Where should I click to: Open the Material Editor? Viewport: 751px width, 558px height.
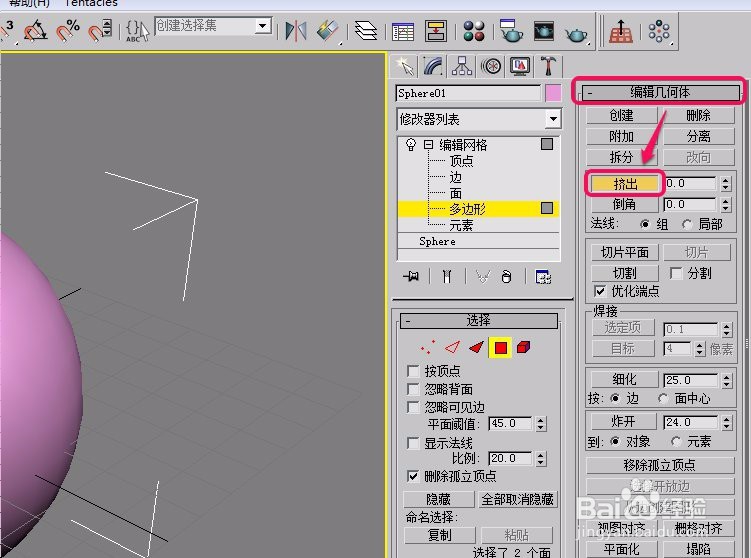pos(474,31)
